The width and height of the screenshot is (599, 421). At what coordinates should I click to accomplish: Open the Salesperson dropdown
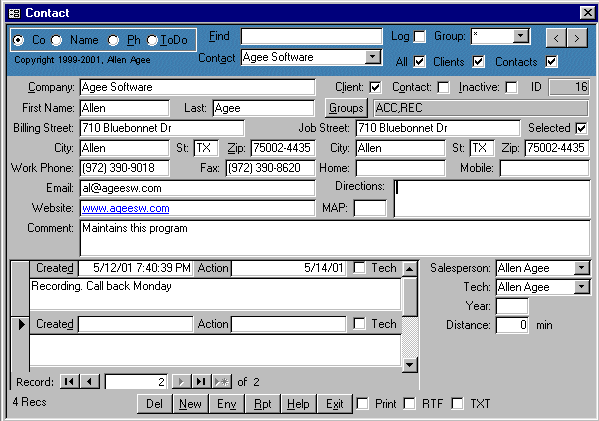[x=581, y=268]
